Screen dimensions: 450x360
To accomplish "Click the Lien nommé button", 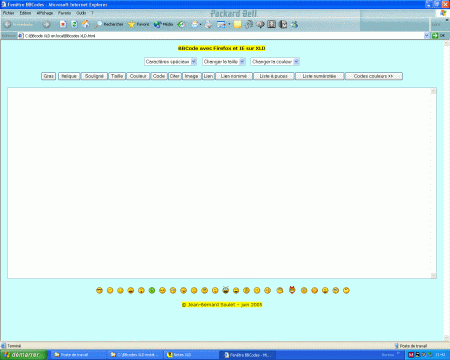I will tap(234, 76).
